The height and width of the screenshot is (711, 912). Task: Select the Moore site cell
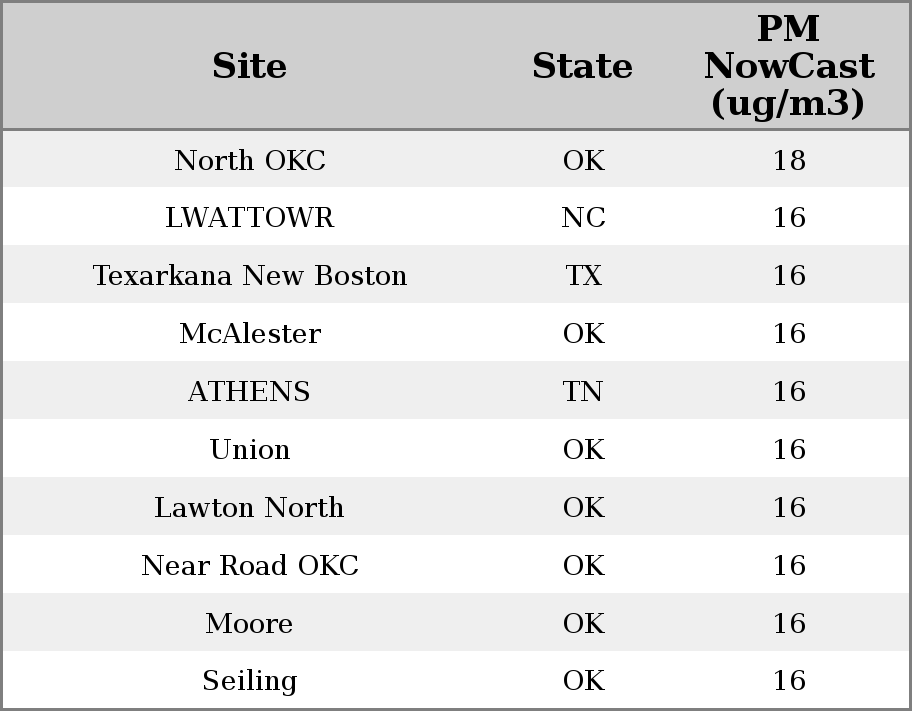(x=250, y=623)
